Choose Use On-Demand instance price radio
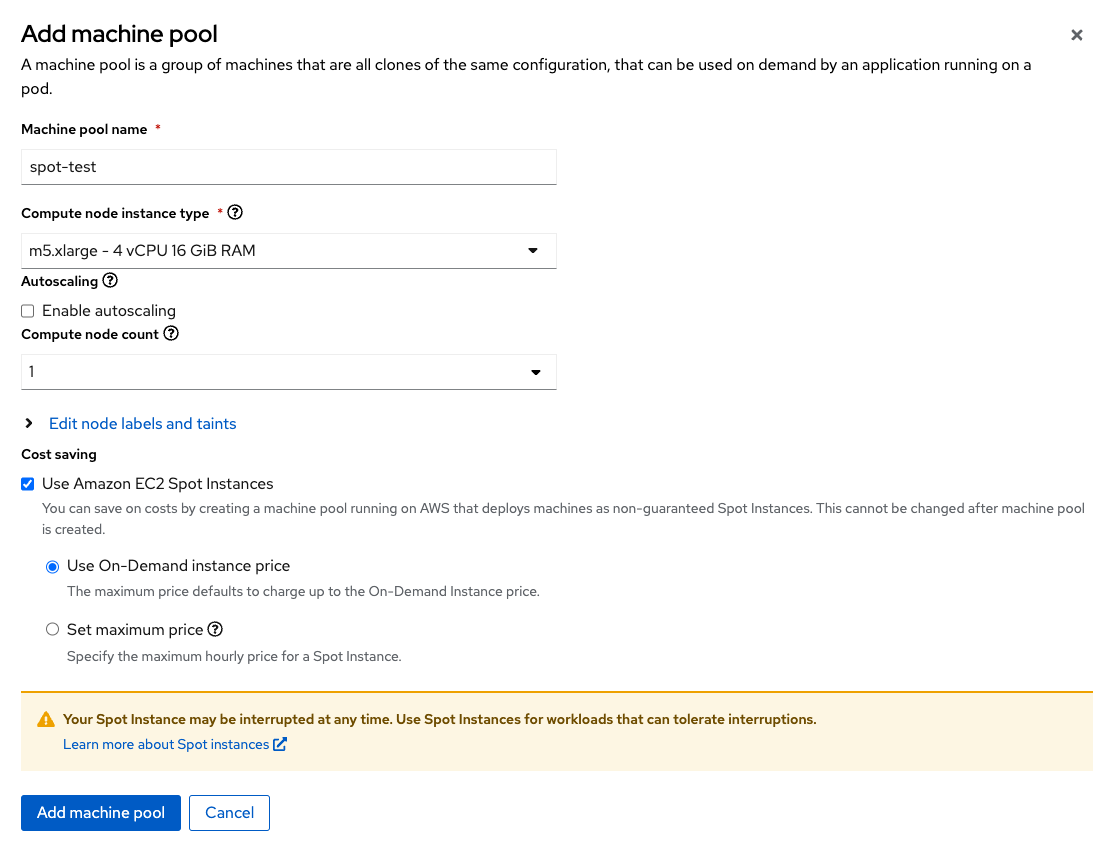 point(53,566)
